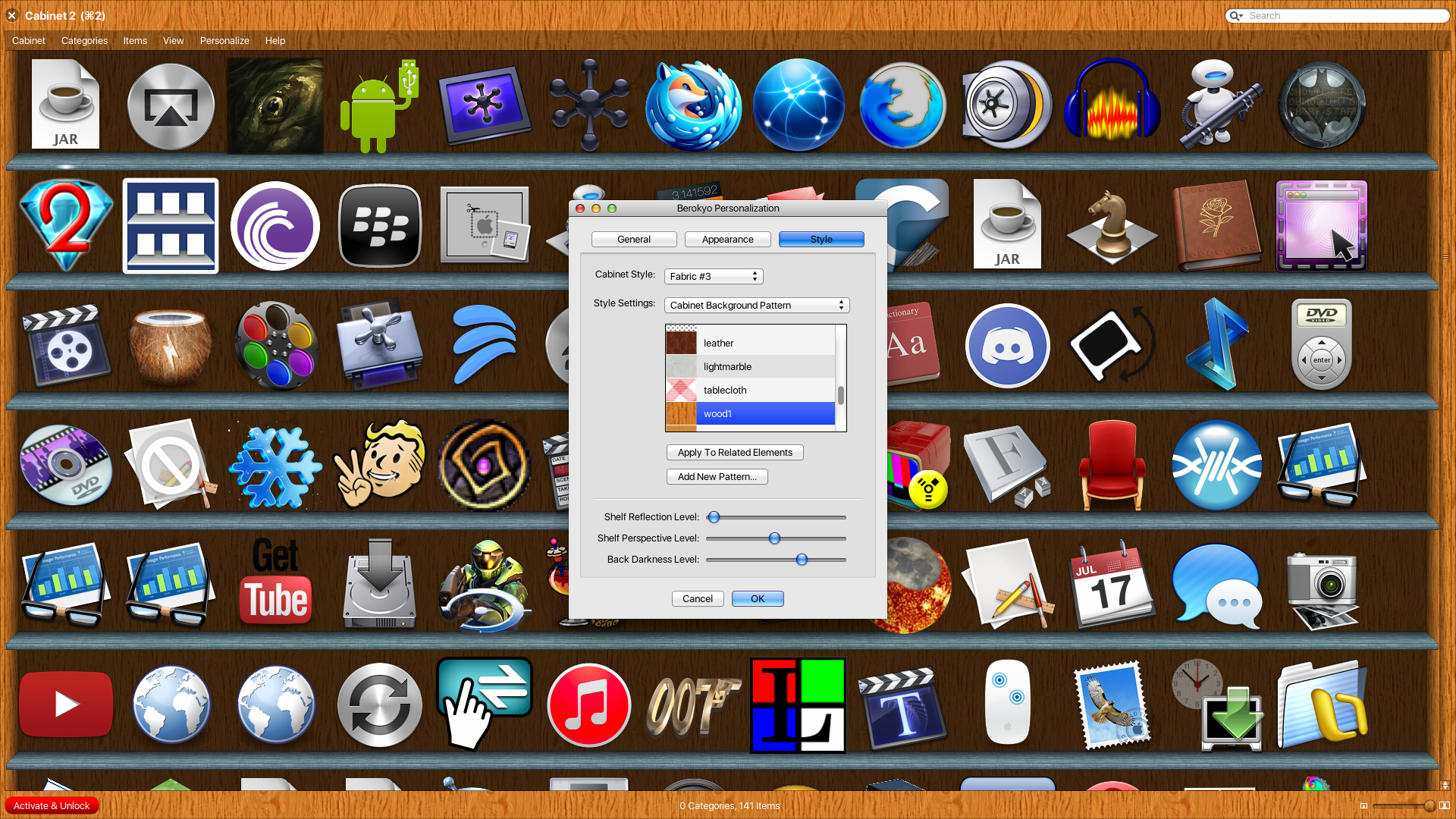Open the Image Capture camera icon
The image size is (1456, 819).
[1323, 591]
